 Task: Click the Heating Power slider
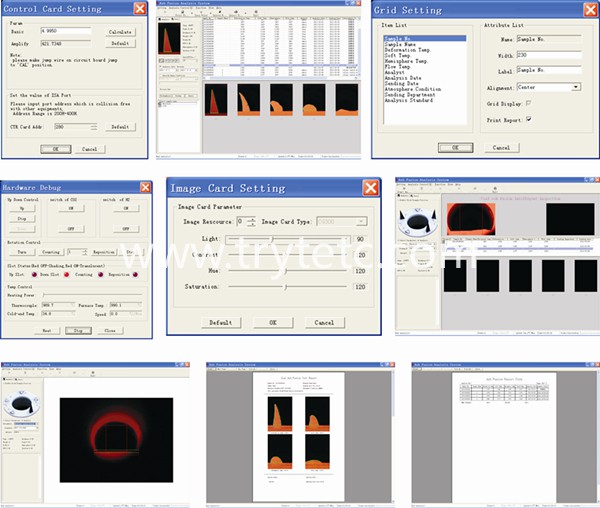92,295
